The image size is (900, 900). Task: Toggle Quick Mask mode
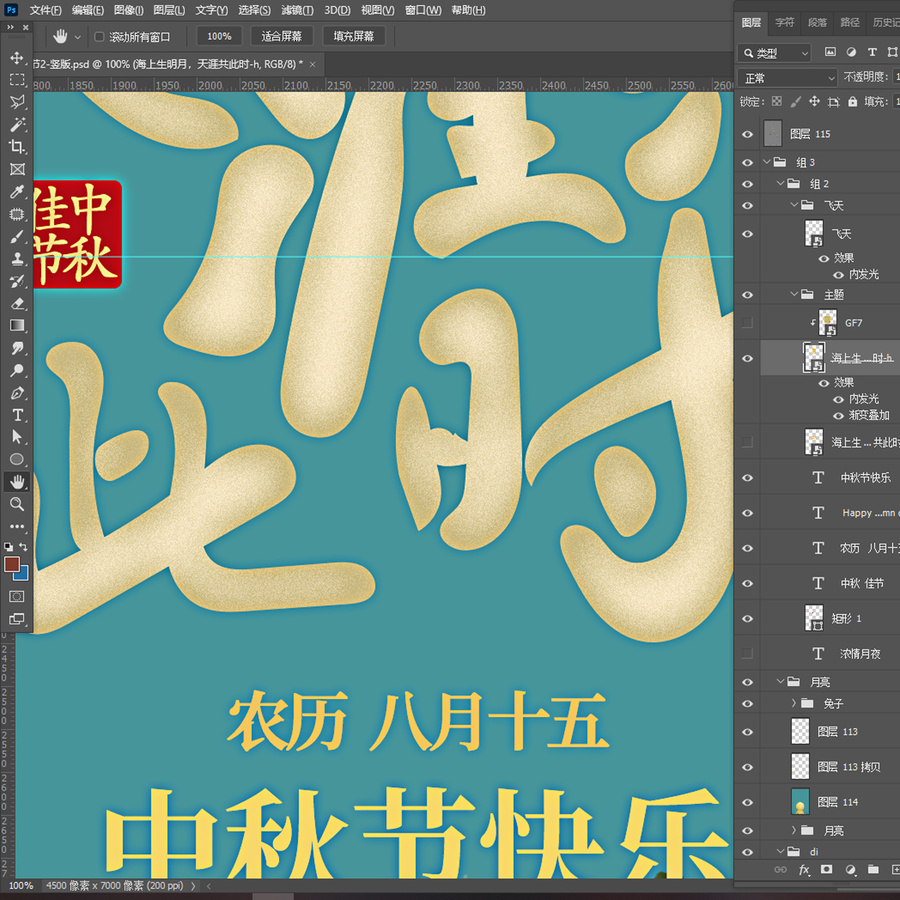coord(17,597)
